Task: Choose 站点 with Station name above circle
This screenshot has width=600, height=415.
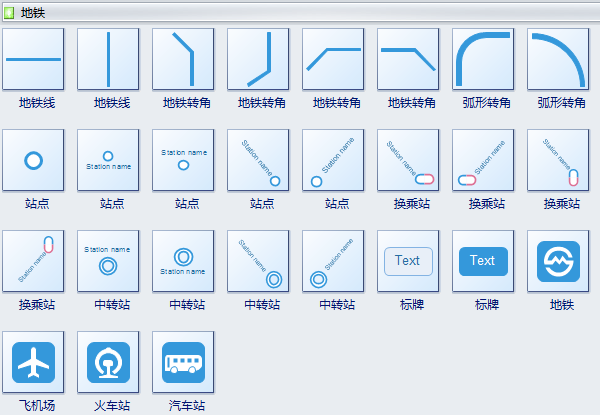Action: (x=183, y=160)
